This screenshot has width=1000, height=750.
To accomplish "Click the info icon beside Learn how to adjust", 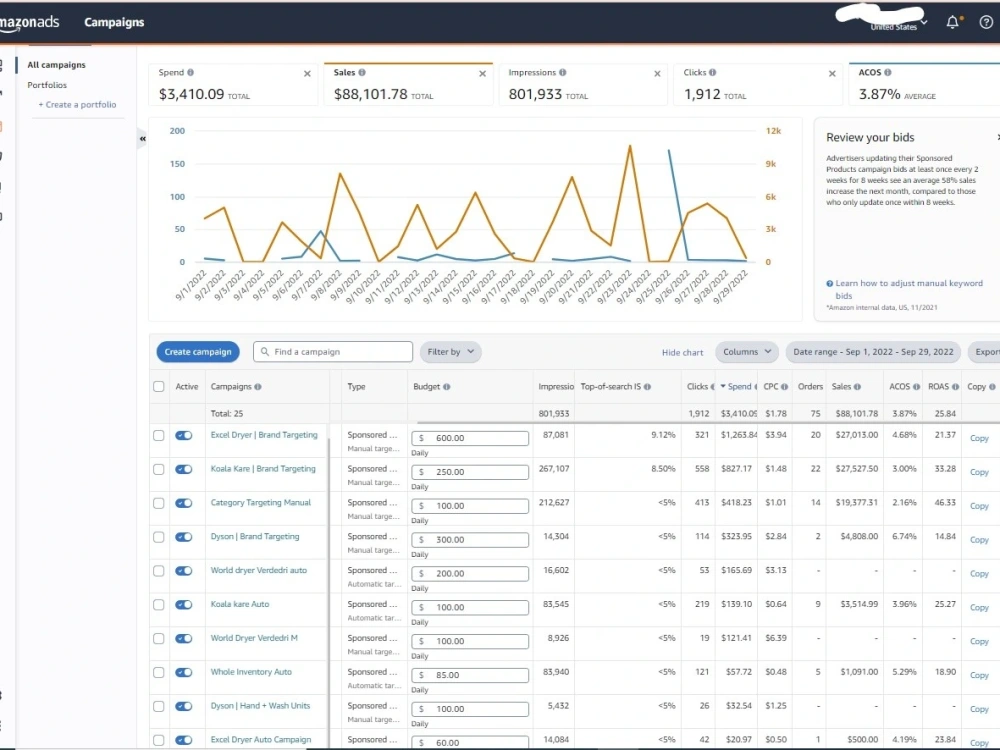I will tap(830, 284).
